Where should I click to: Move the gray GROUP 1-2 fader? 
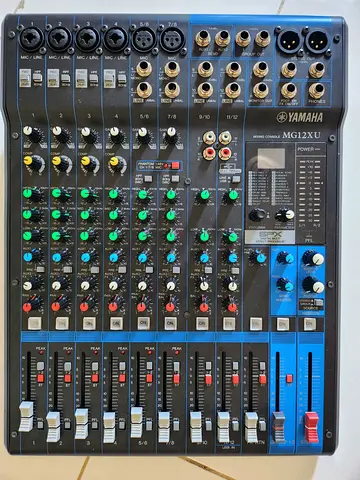(x=279, y=427)
